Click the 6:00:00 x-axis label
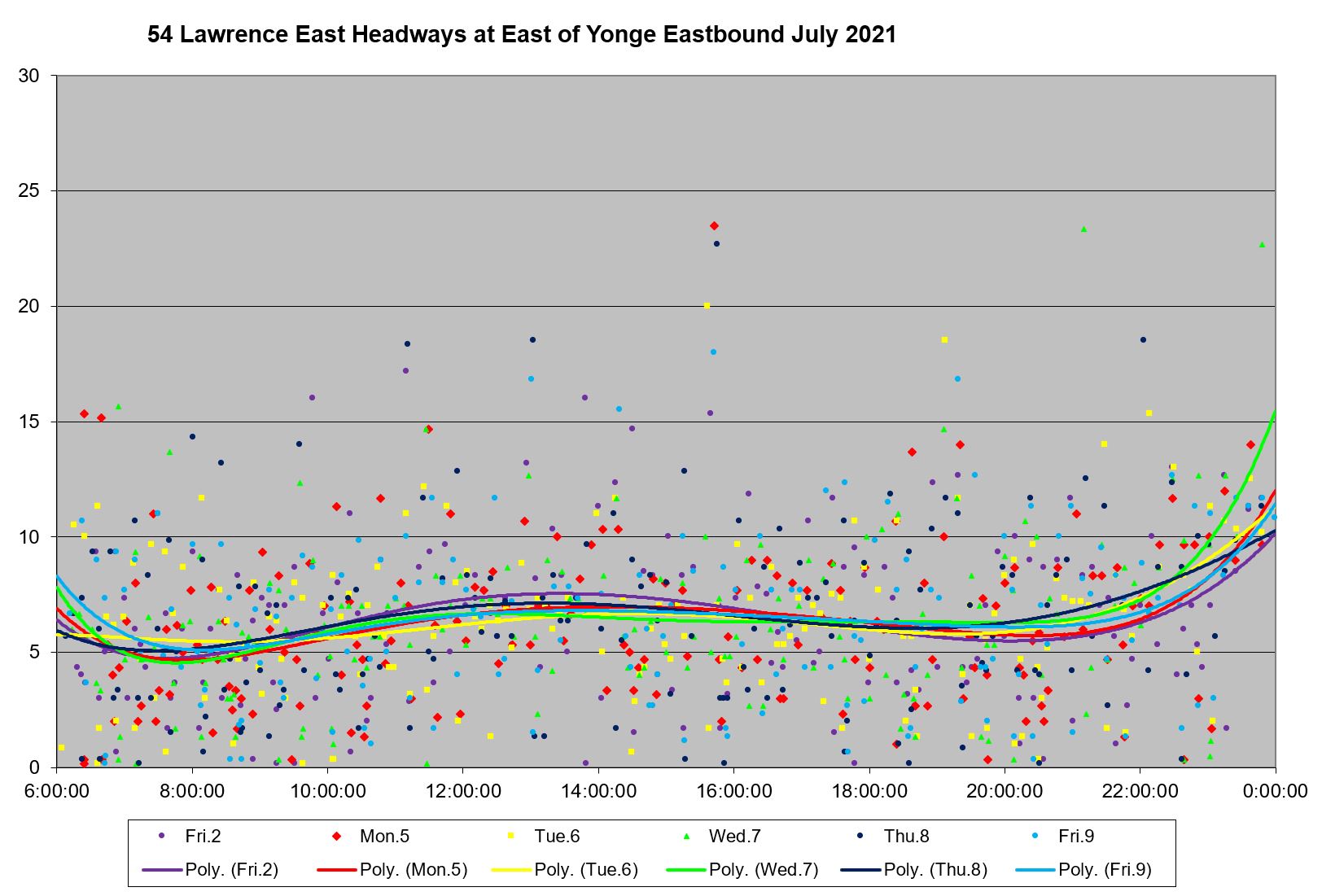 (x=56, y=792)
